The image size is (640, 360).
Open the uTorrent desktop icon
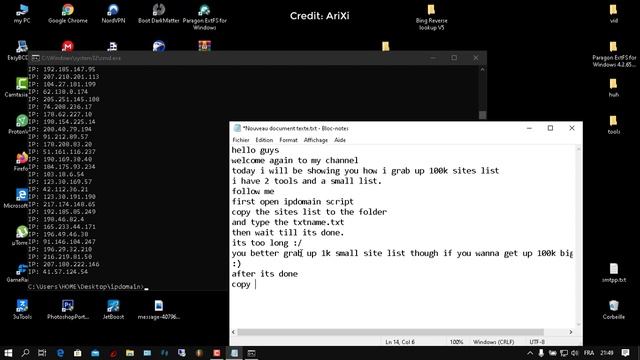point(21,236)
